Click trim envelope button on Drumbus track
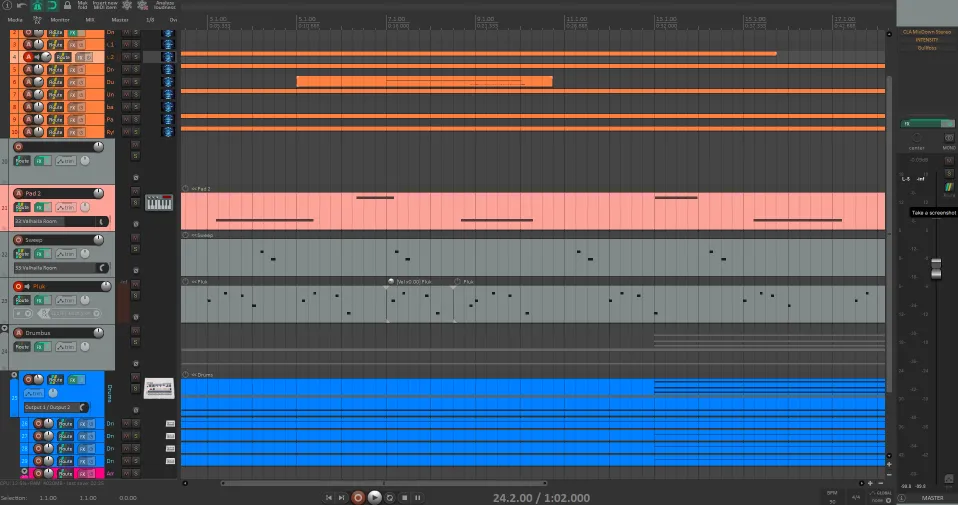The width and height of the screenshot is (958, 505). tap(65, 347)
